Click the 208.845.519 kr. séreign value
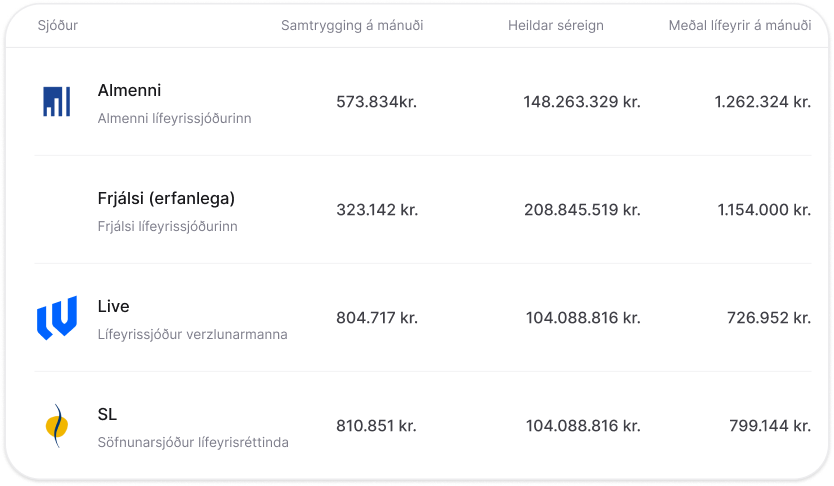Screen dimensions: 834x486 581,210
